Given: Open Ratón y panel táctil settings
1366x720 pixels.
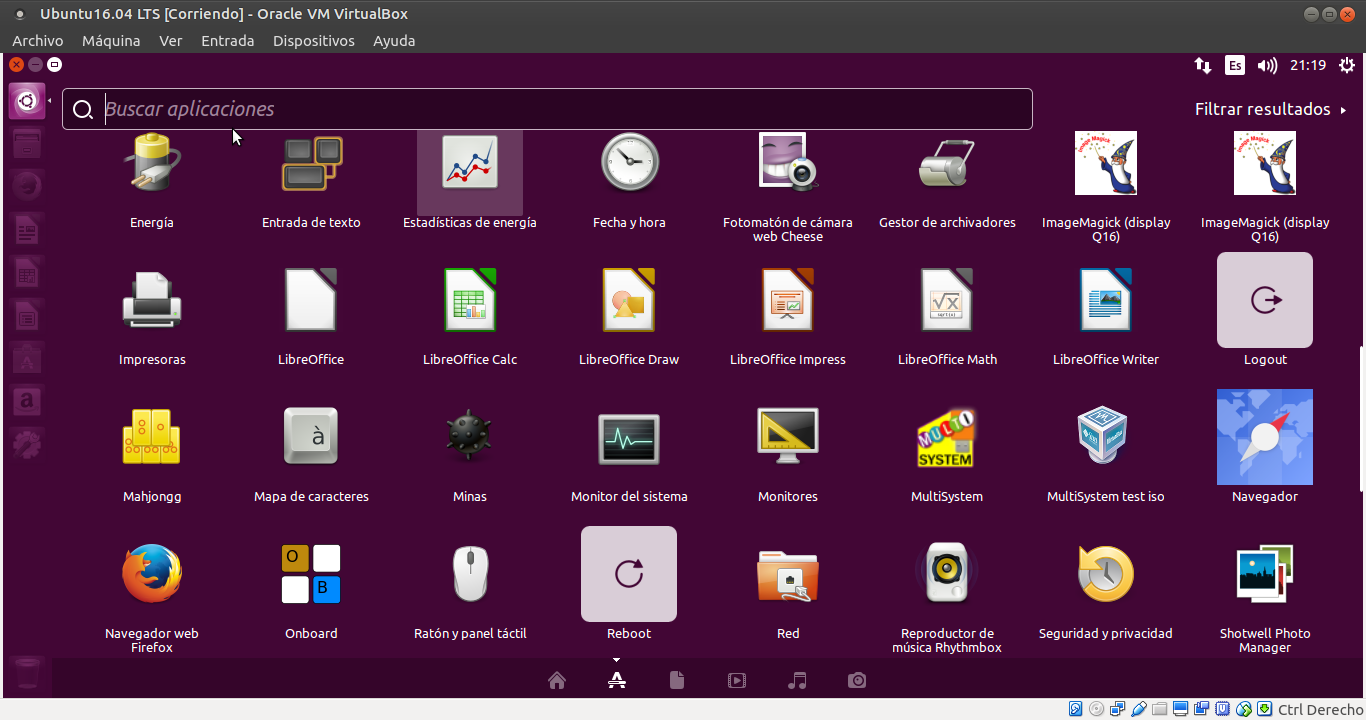Looking at the screenshot, I should click(x=470, y=574).
